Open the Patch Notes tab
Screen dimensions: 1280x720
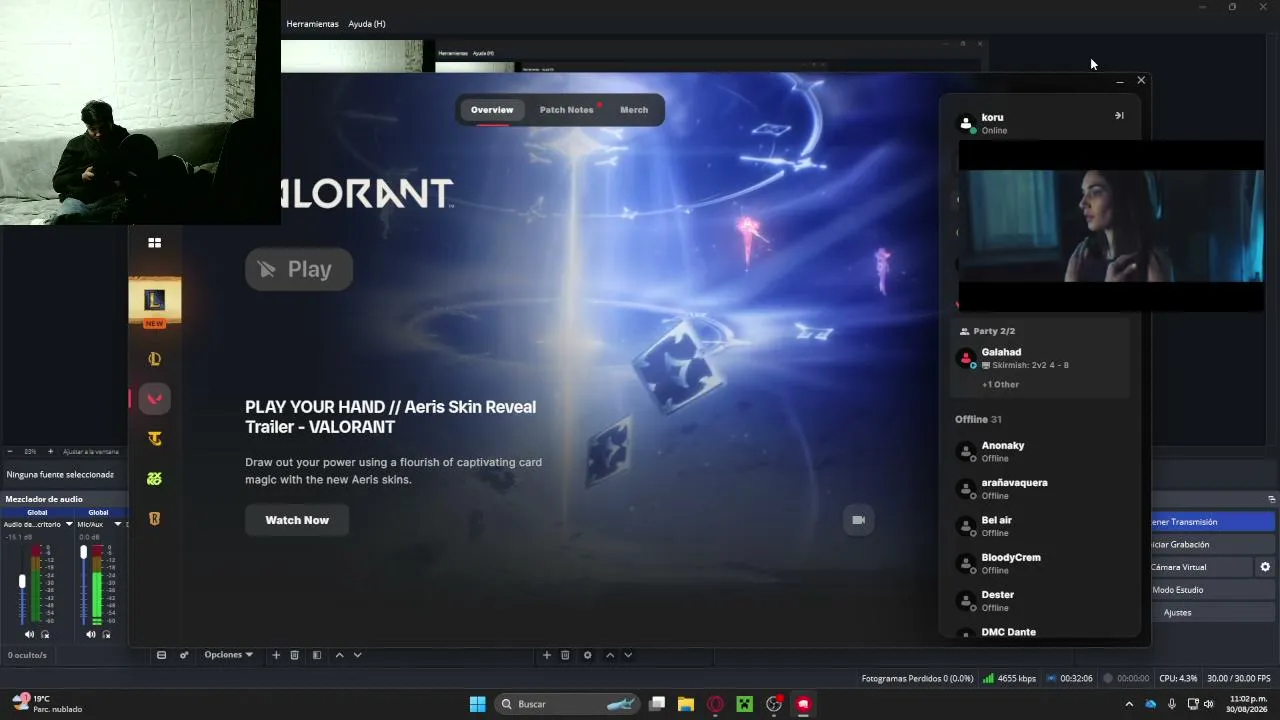coord(567,110)
